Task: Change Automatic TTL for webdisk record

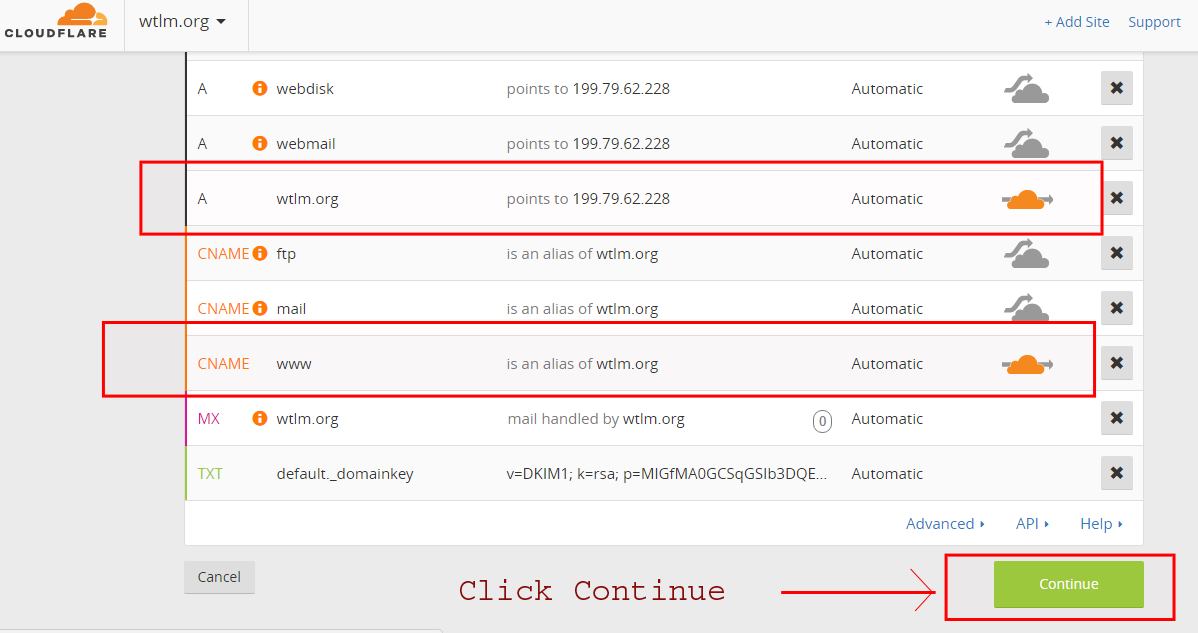Action: point(887,89)
